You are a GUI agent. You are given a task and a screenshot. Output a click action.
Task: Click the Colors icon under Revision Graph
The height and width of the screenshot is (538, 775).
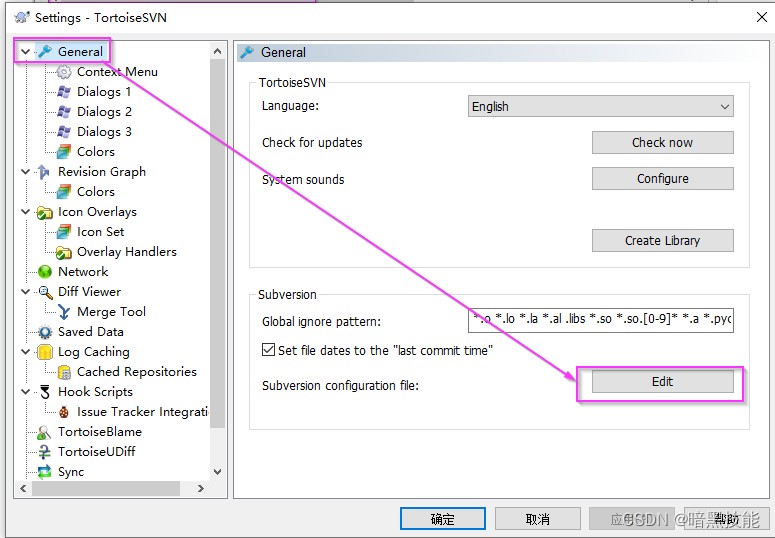(64, 191)
